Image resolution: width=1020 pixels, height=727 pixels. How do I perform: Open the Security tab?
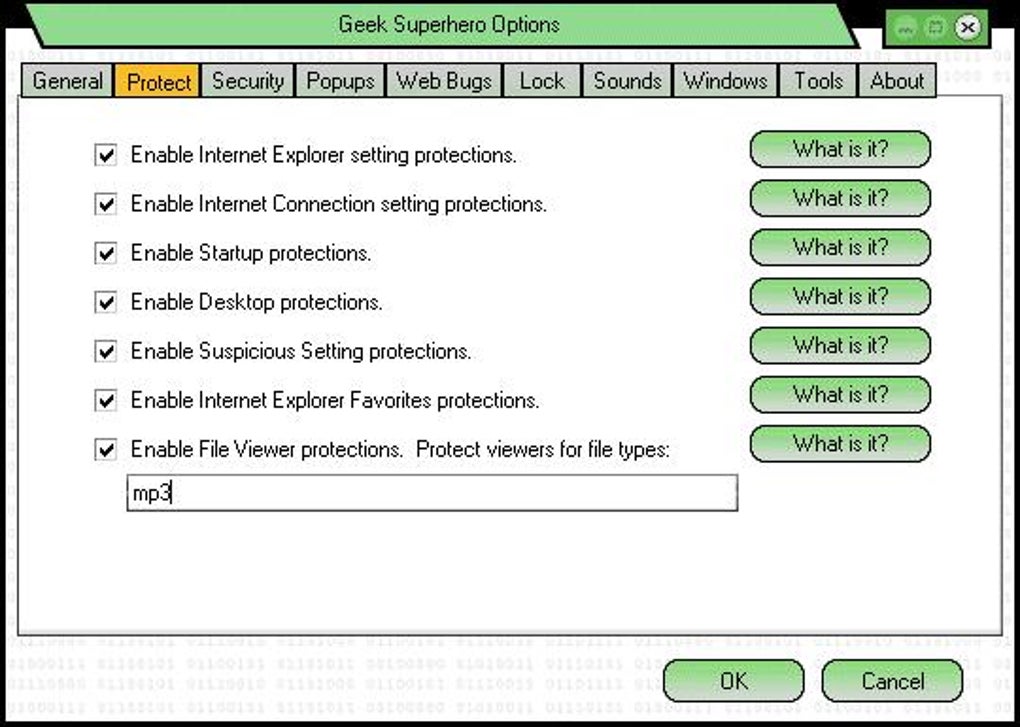pyautogui.click(x=248, y=81)
